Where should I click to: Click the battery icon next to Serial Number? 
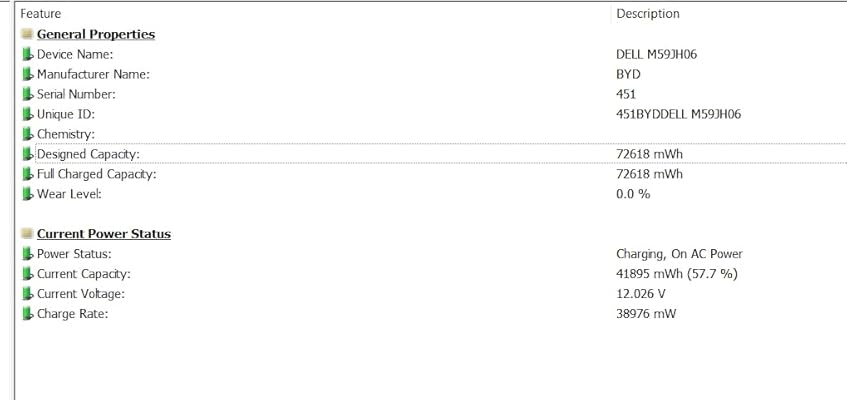click(28, 94)
